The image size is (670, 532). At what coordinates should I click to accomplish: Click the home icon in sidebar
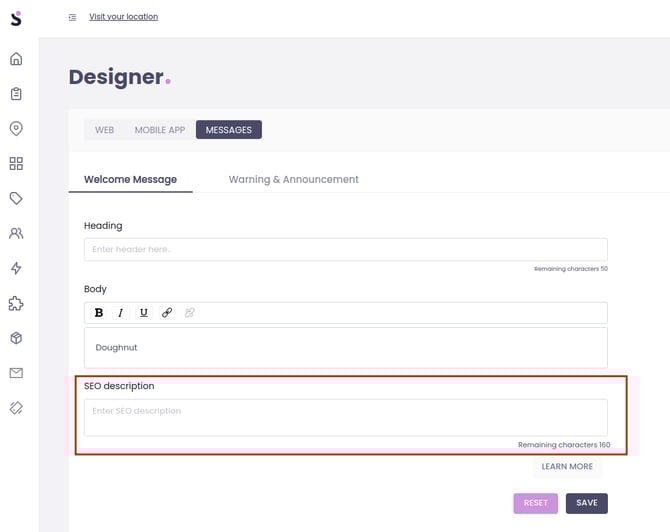pos(16,59)
